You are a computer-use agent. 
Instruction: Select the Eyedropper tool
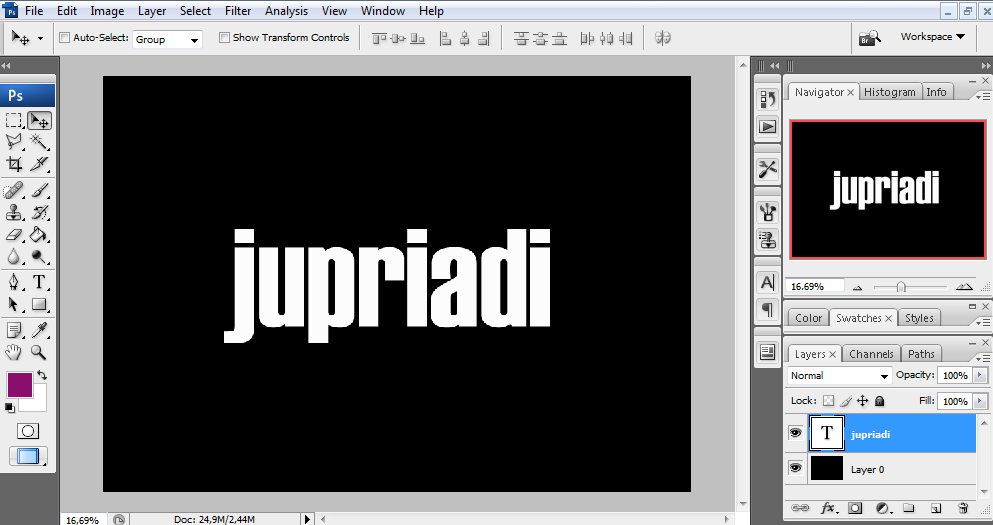(39, 330)
